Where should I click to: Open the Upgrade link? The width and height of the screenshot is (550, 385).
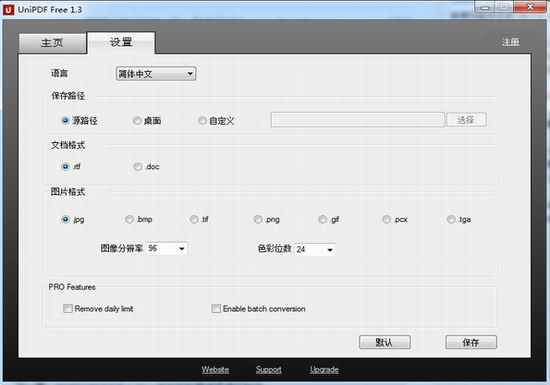point(324,369)
